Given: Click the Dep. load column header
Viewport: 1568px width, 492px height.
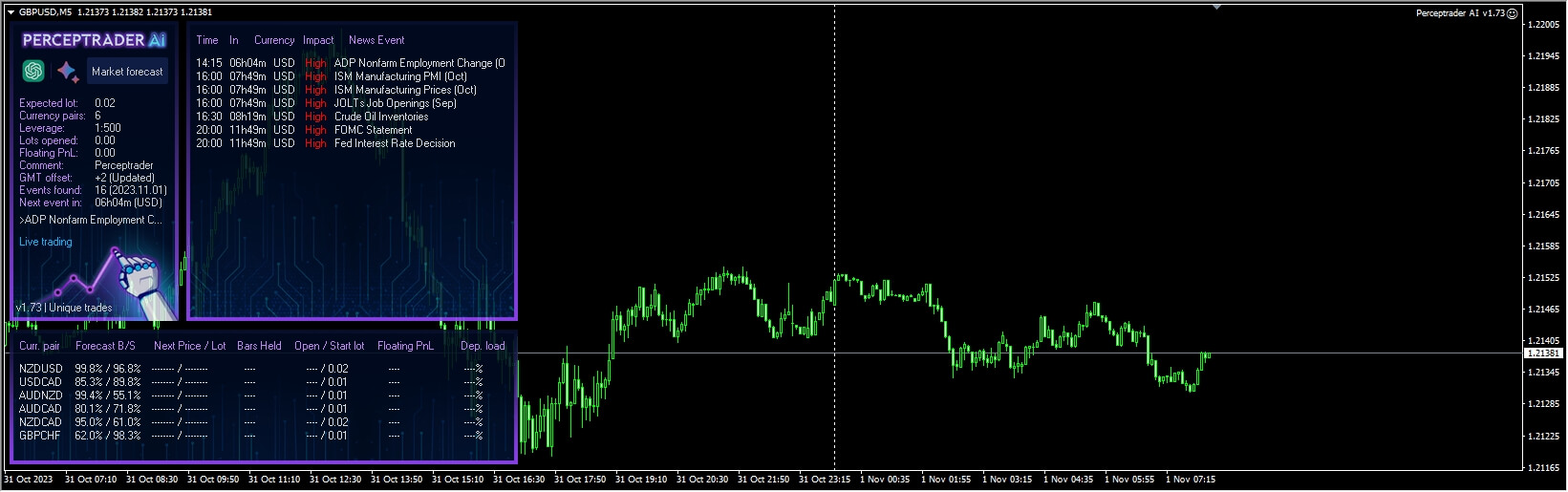Looking at the screenshot, I should tap(483, 346).
